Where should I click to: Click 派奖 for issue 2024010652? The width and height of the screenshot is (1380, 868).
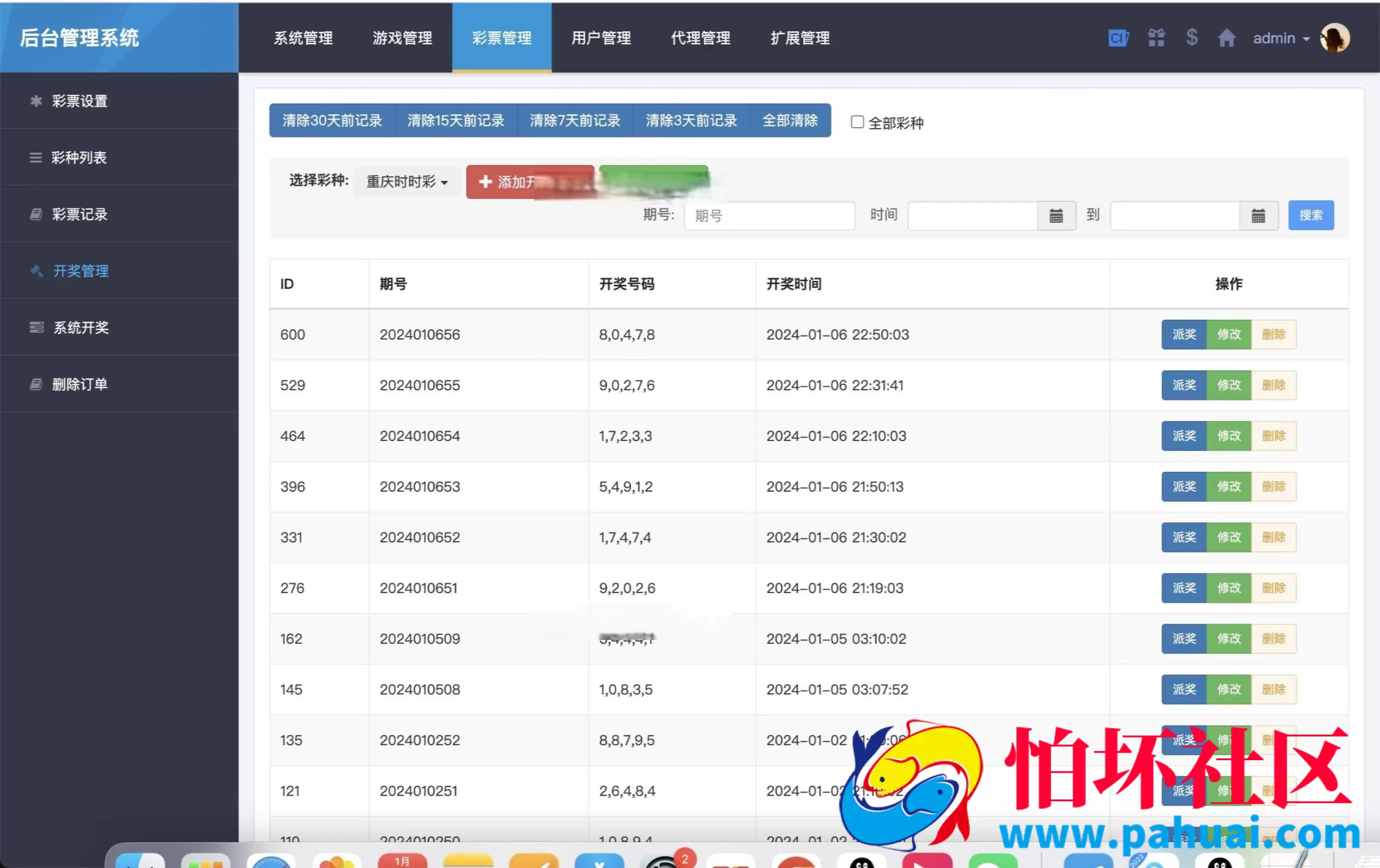(1184, 537)
